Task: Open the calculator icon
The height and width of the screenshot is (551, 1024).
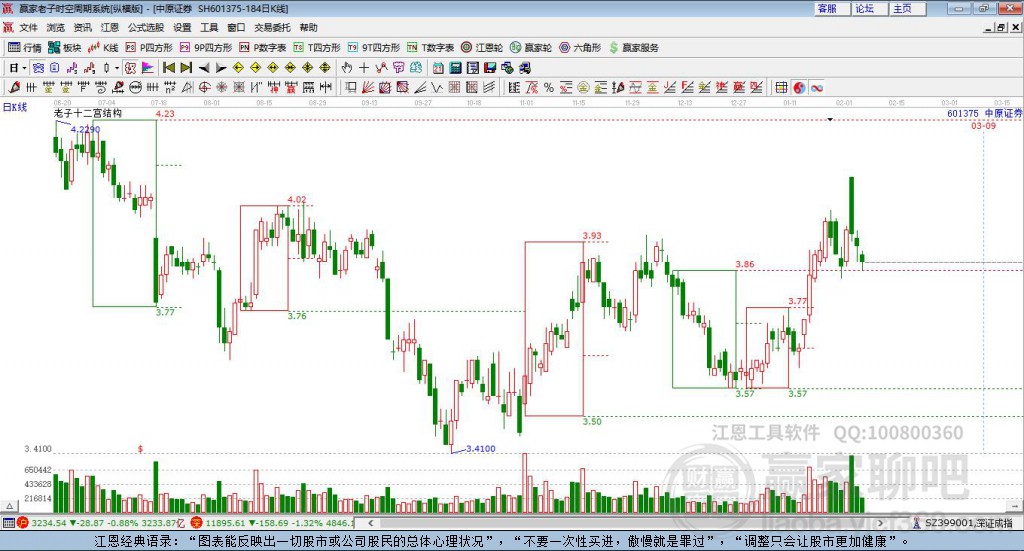Action: [455, 68]
